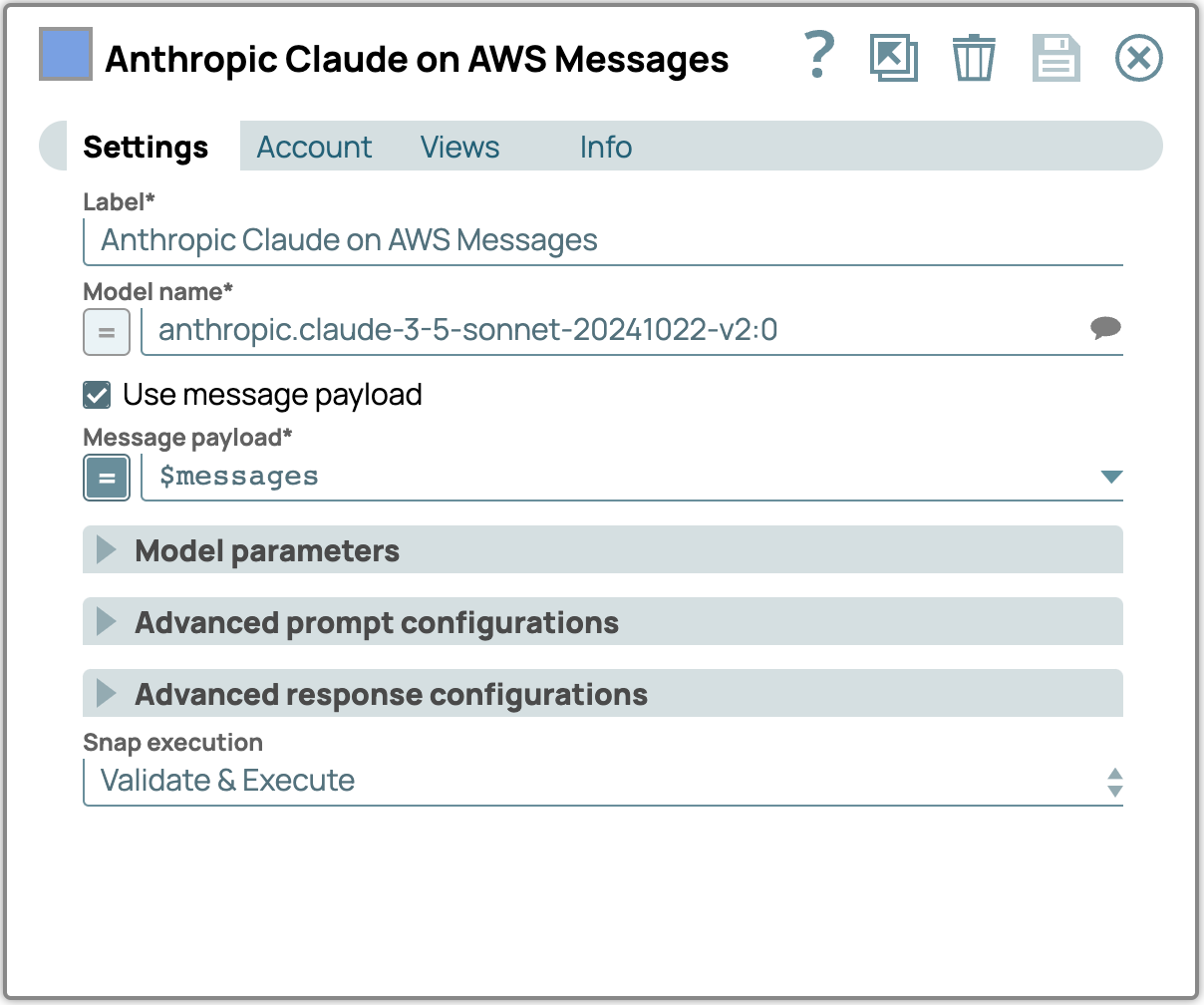The height and width of the screenshot is (1005, 1204).
Task: Open the Info tab
Action: (x=605, y=147)
